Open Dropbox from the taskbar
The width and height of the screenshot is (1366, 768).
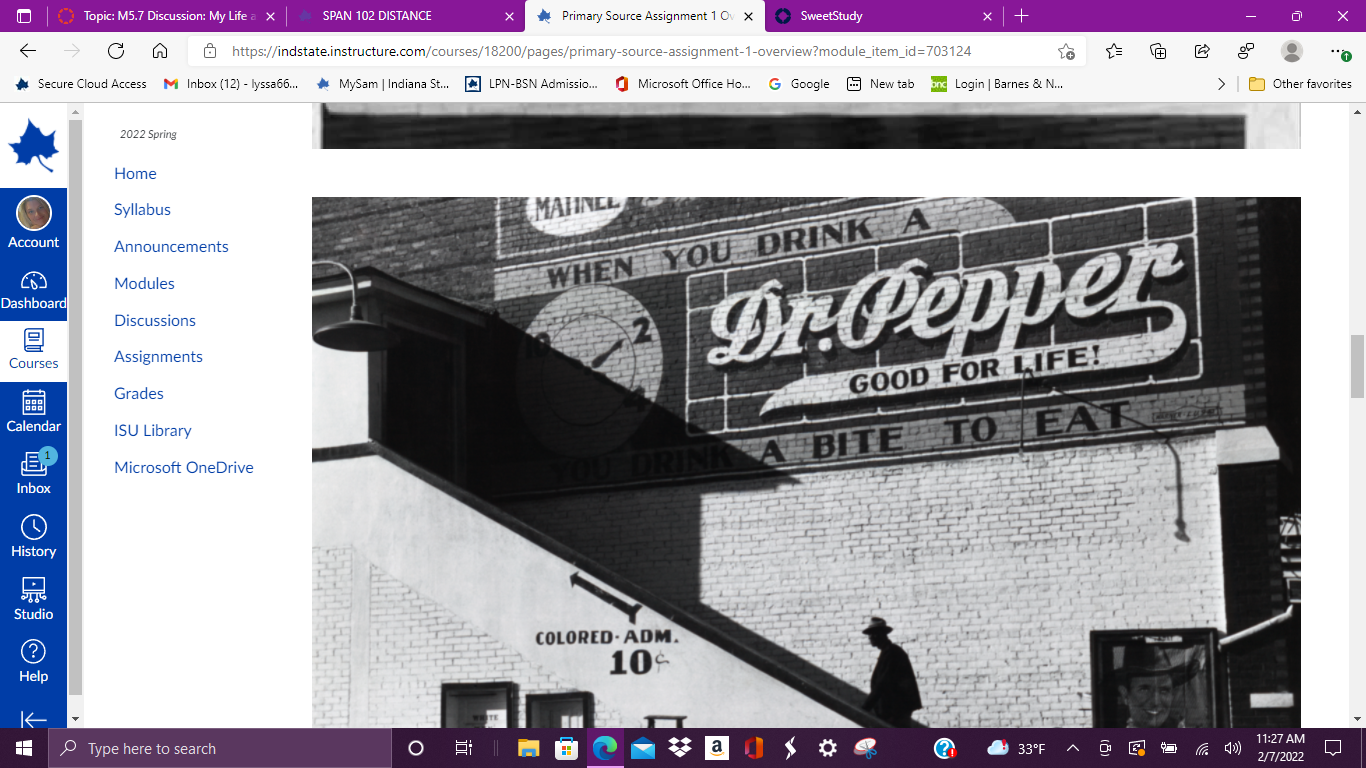tap(680, 748)
